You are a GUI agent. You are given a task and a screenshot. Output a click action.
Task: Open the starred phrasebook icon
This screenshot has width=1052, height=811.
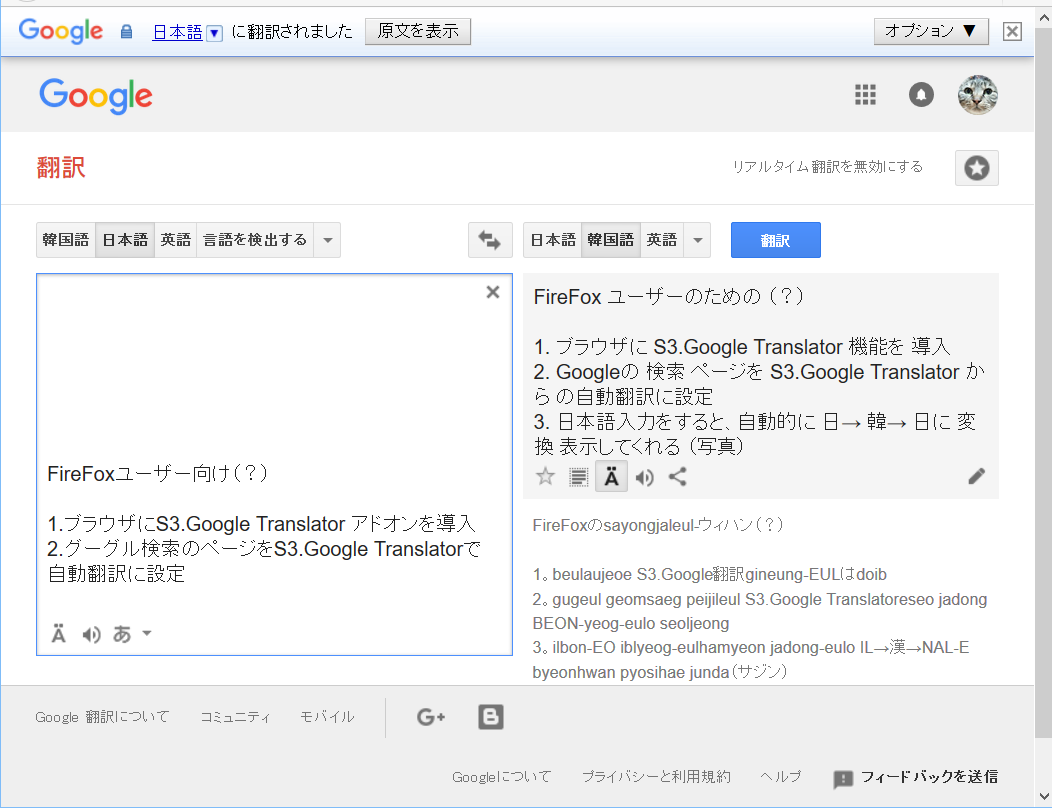(x=976, y=169)
